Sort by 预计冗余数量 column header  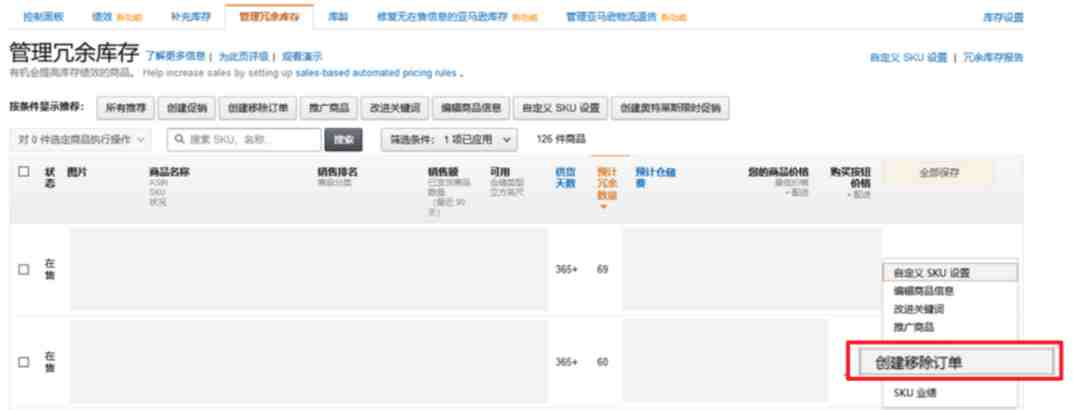coord(607,183)
